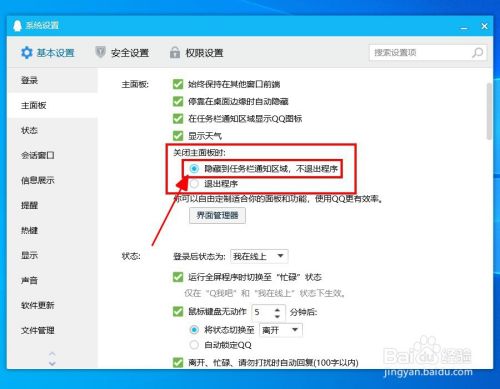Toggle 运行全屏程序时切换至忙碌状态 checkbox
The image size is (500, 389).
178,277
